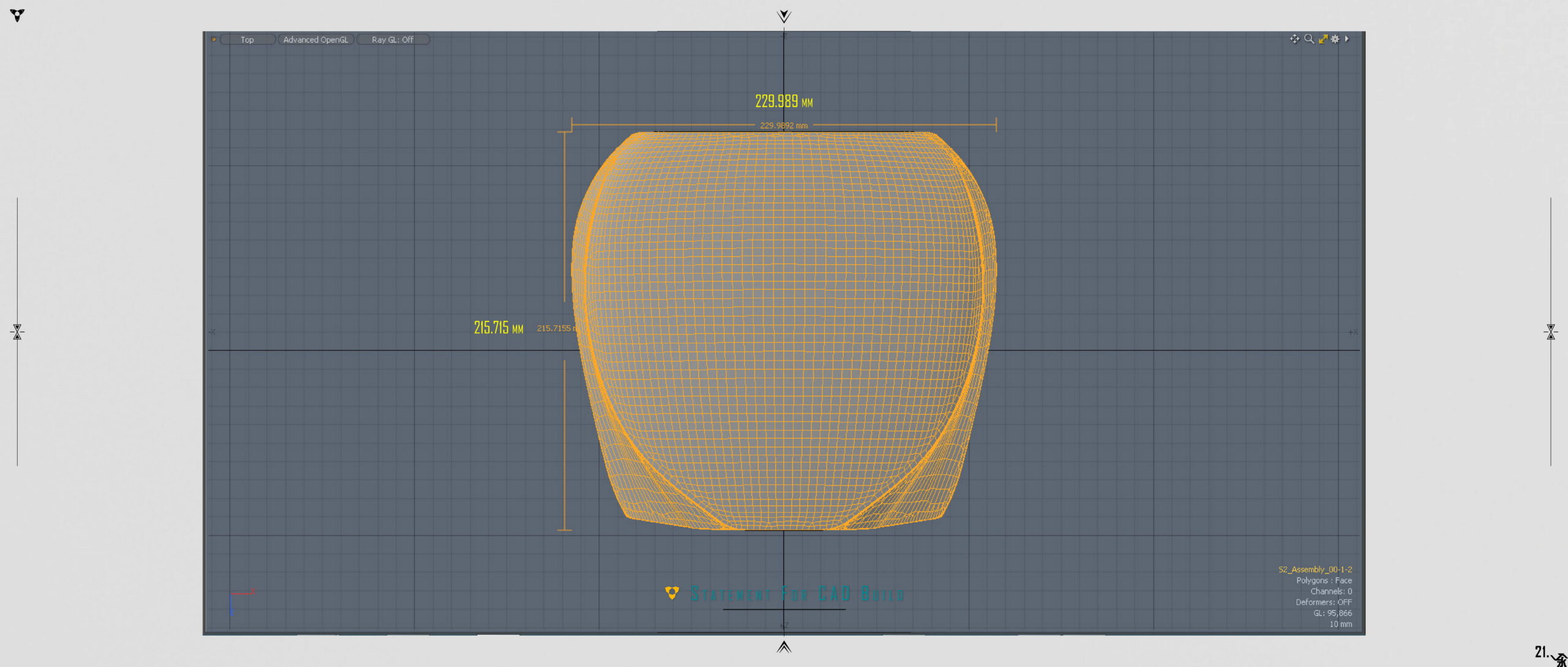The height and width of the screenshot is (667, 1568).
Task: Click the up chevron below the viewport
Action: [783, 647]
